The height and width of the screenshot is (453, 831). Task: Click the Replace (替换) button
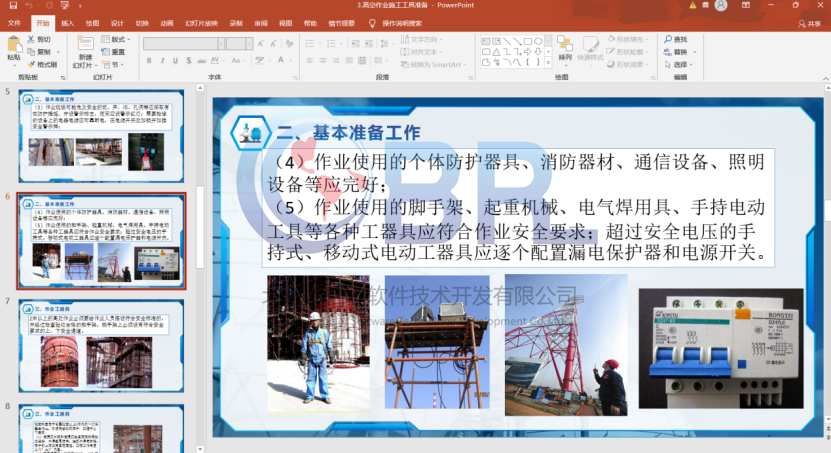pyautogui.click(x=677, y=52)
